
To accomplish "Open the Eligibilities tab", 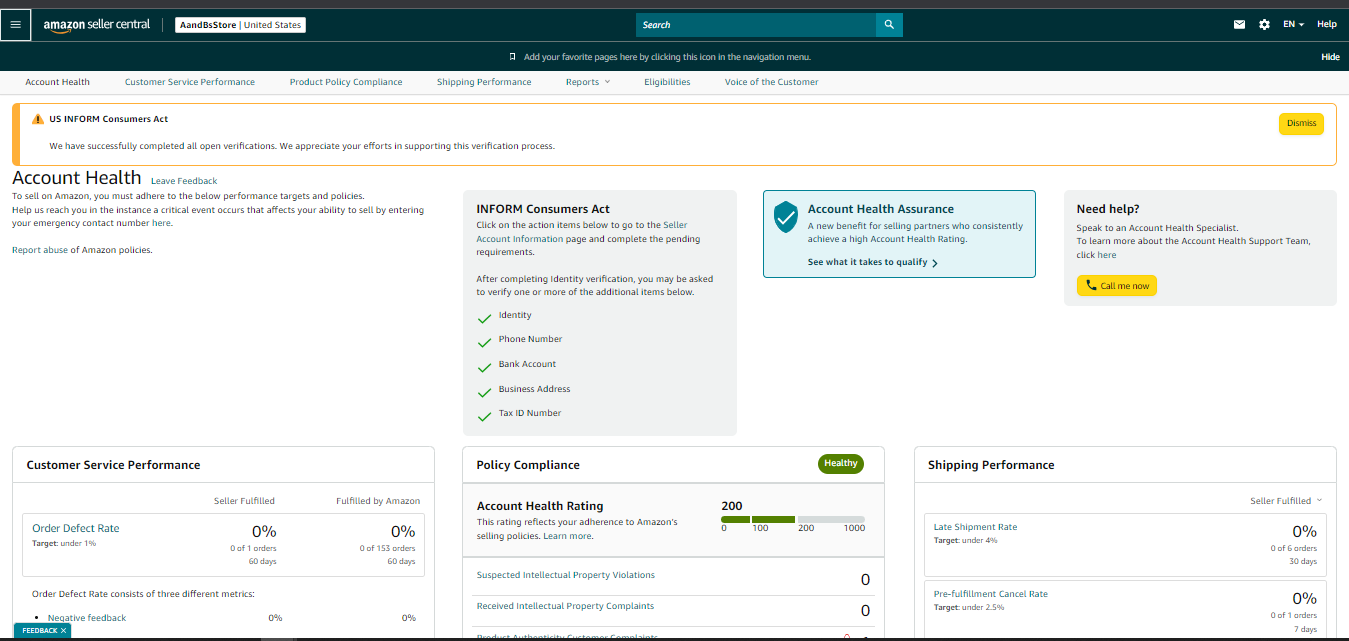I will [667, 82].
